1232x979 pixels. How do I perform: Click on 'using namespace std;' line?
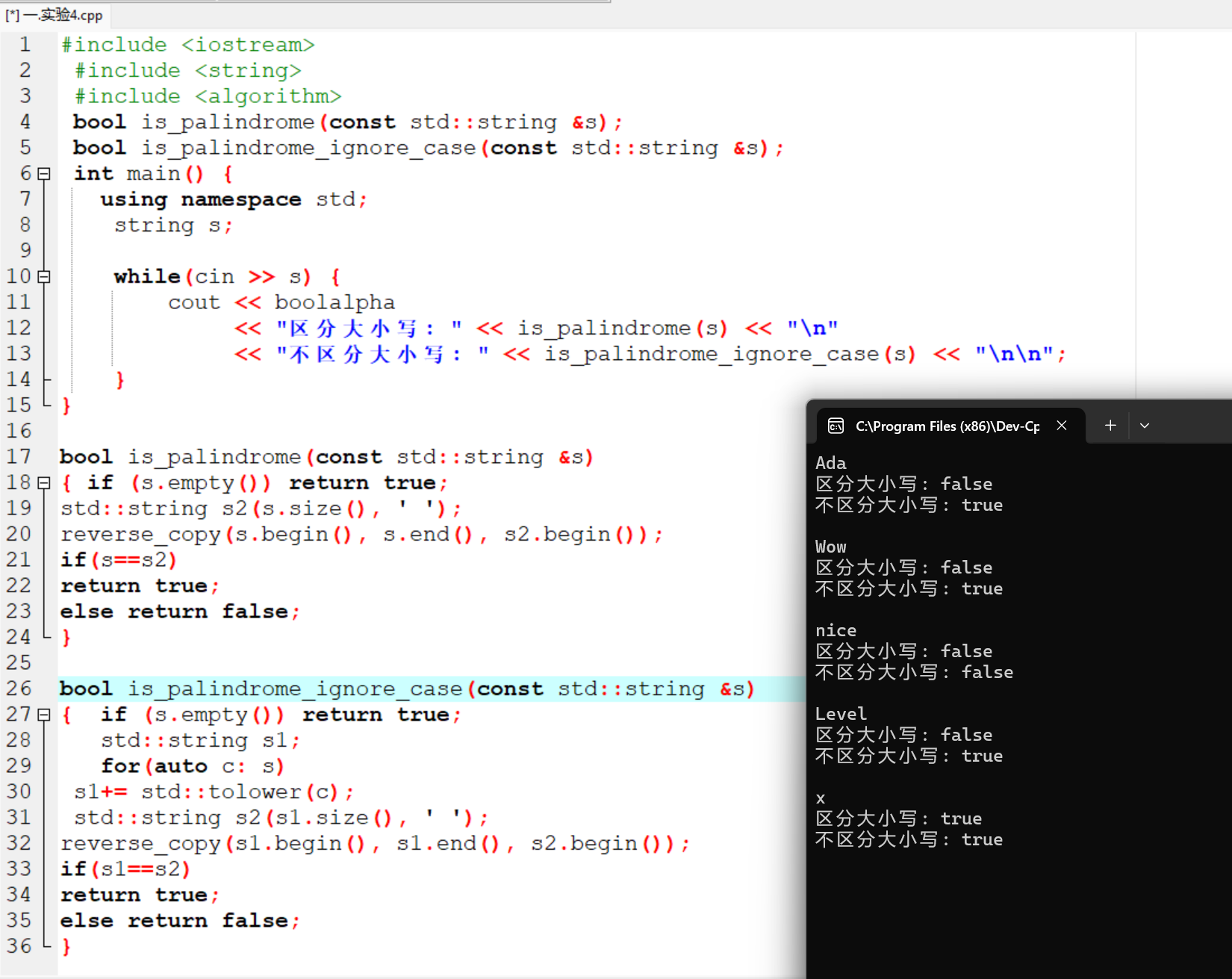[234, 199]
